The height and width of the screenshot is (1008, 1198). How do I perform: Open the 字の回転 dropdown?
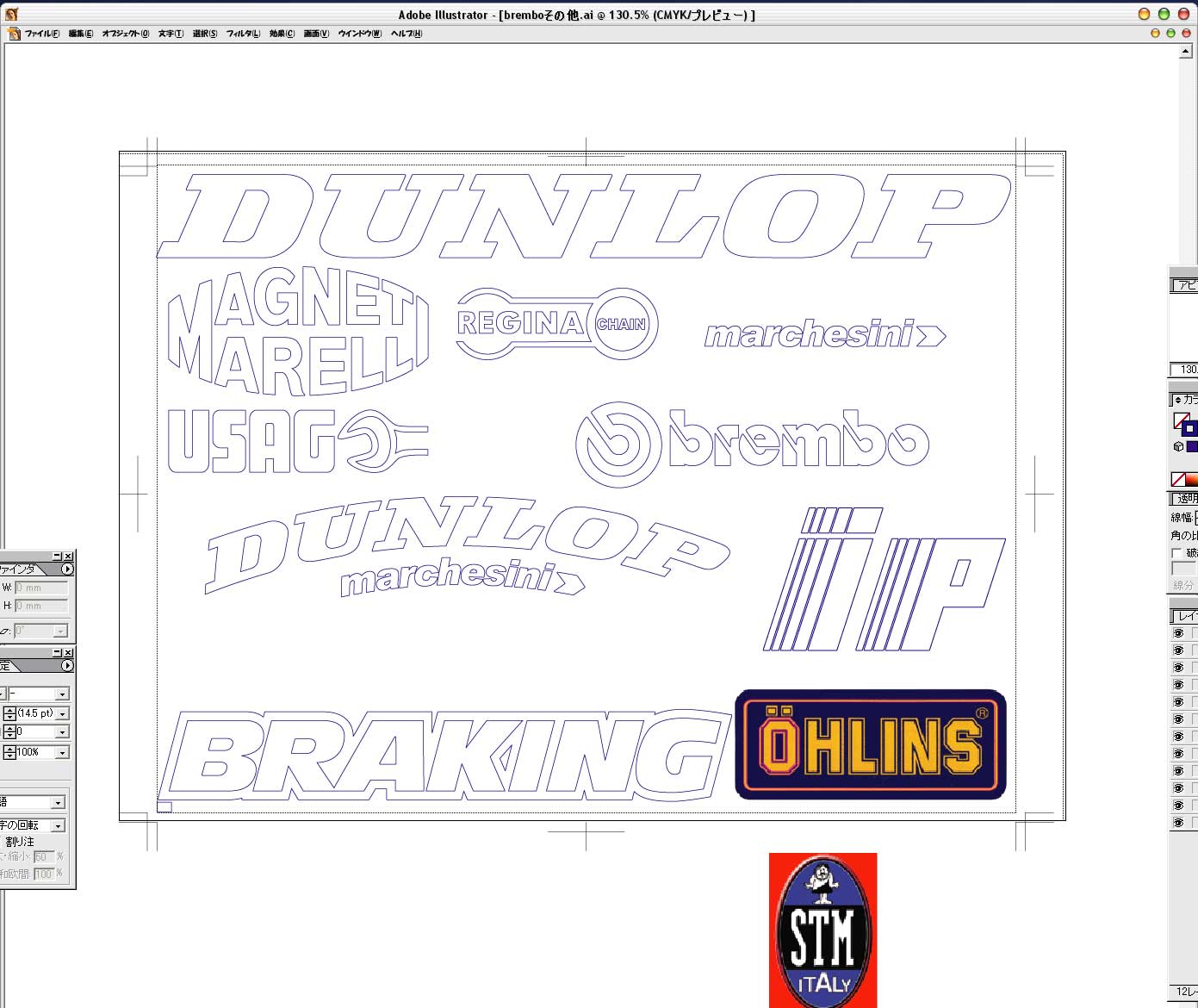[58, 826]
